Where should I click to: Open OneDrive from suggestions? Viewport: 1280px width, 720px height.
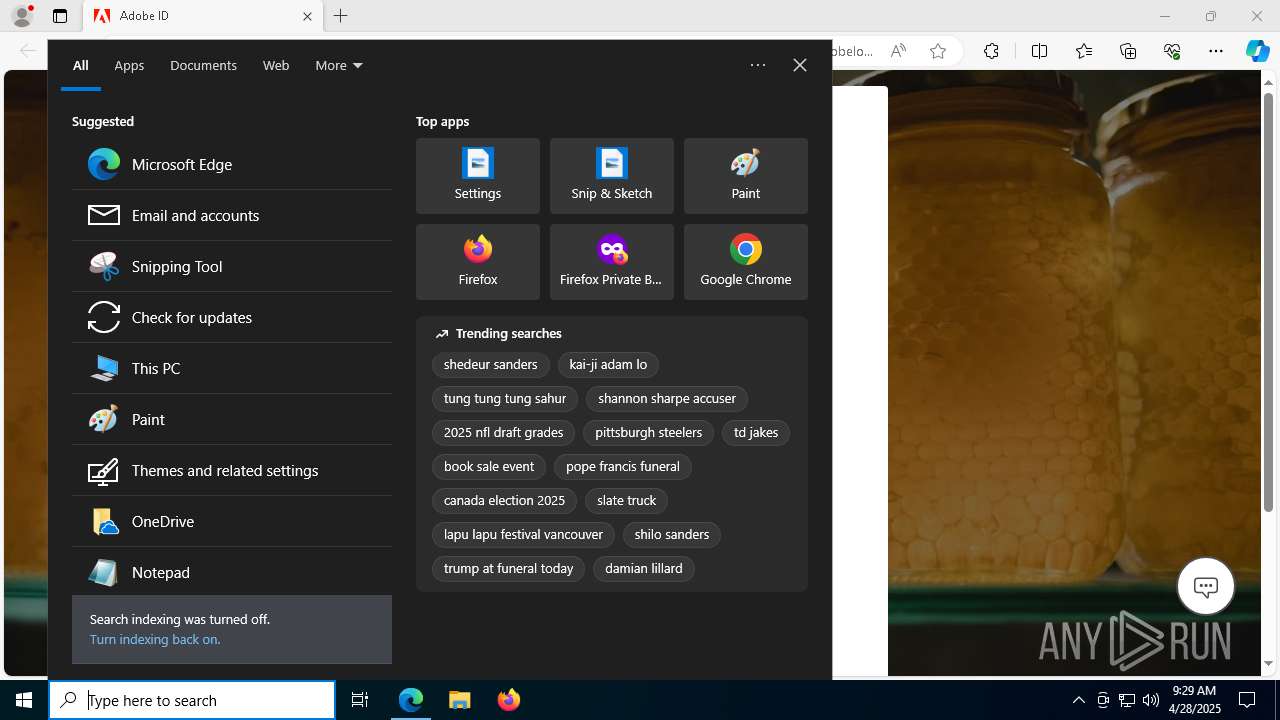(232, 521)
